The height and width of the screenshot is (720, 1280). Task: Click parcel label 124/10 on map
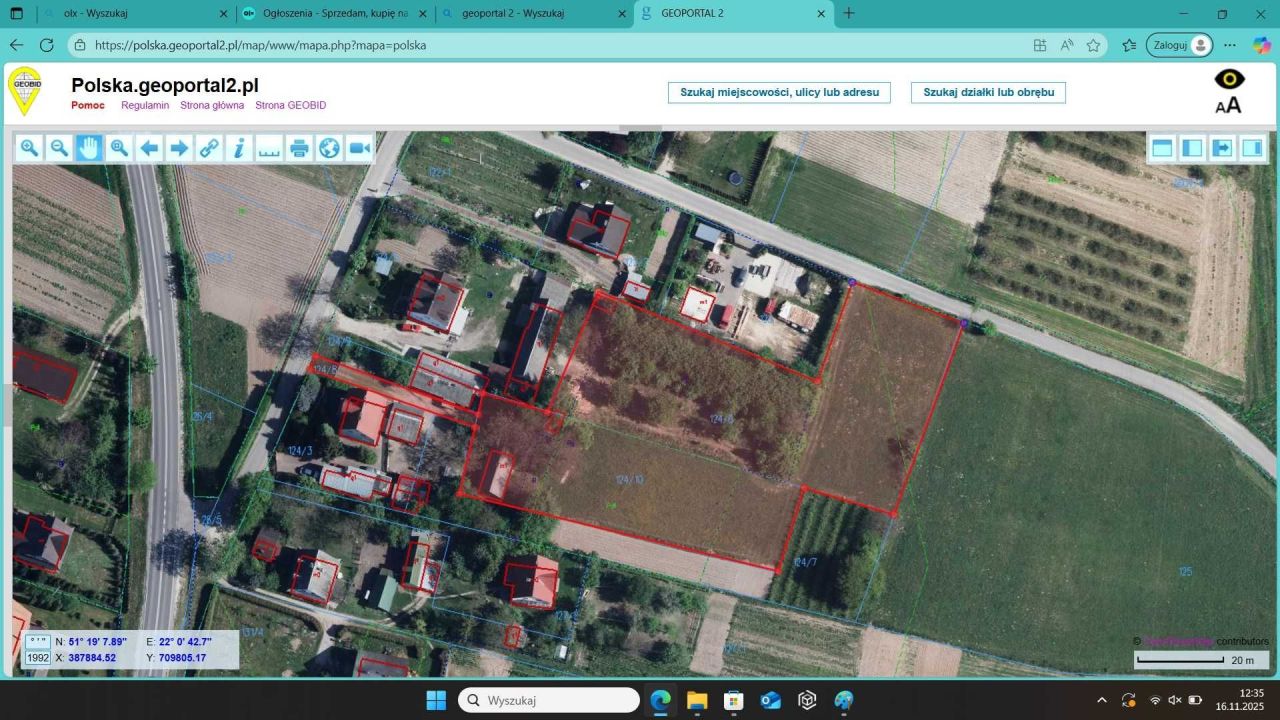click(x=629, y=480)
